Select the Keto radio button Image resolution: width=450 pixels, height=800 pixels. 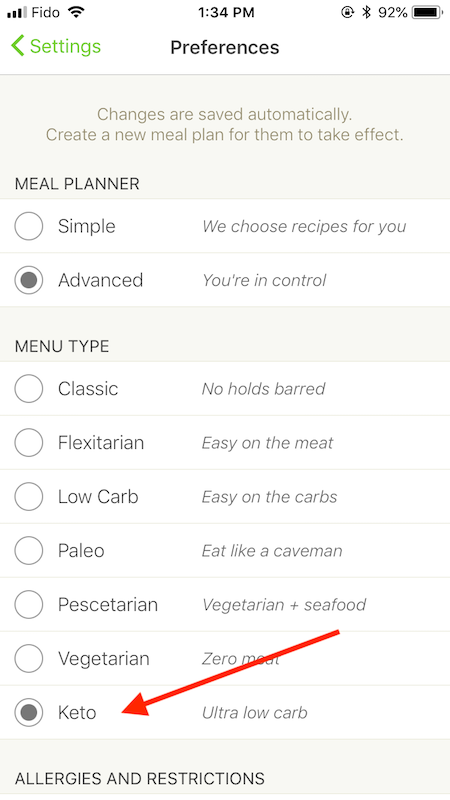point(29,712)
